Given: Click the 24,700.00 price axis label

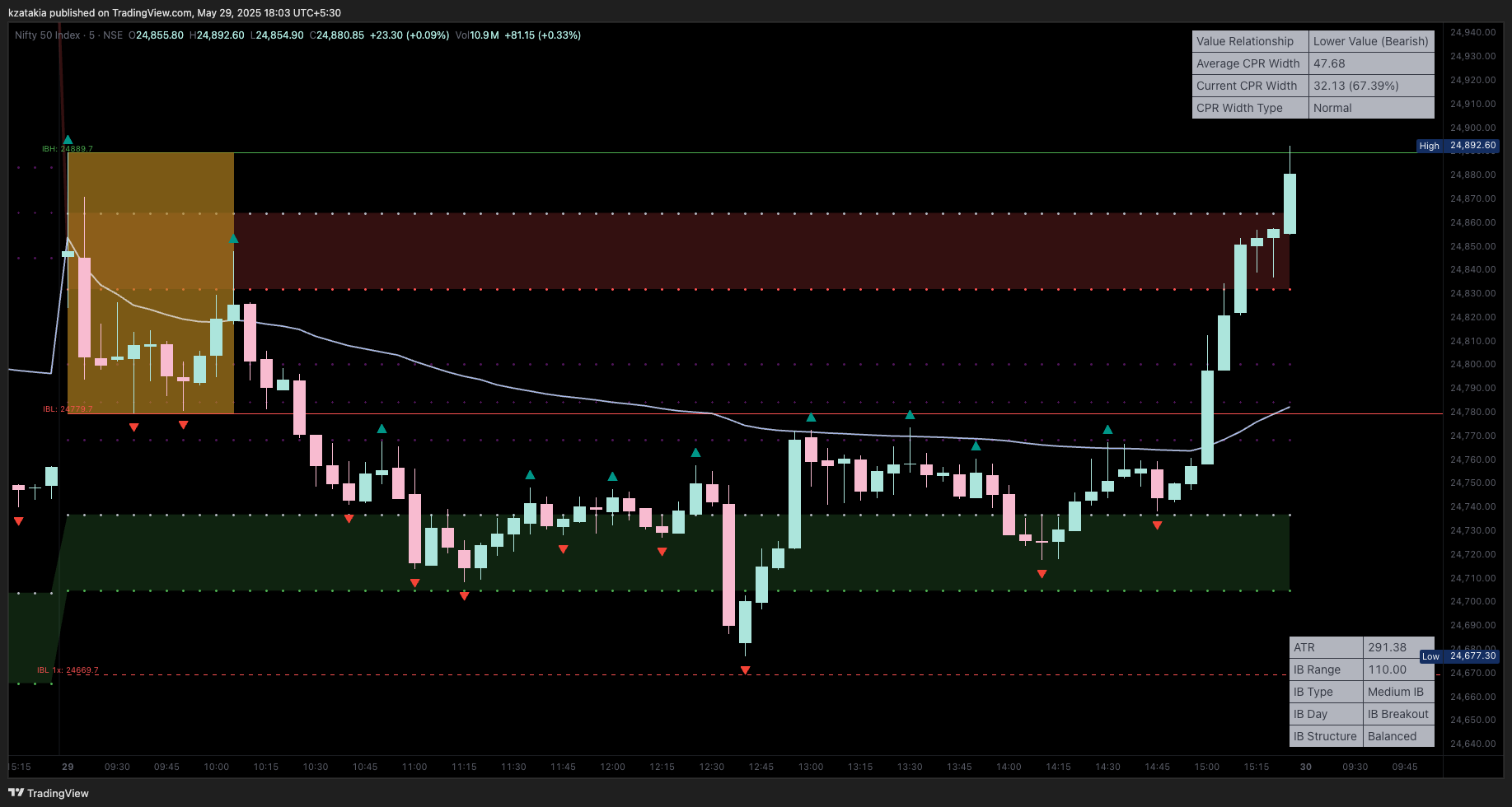Looking at the screenshot, I should pos(1473,601).
